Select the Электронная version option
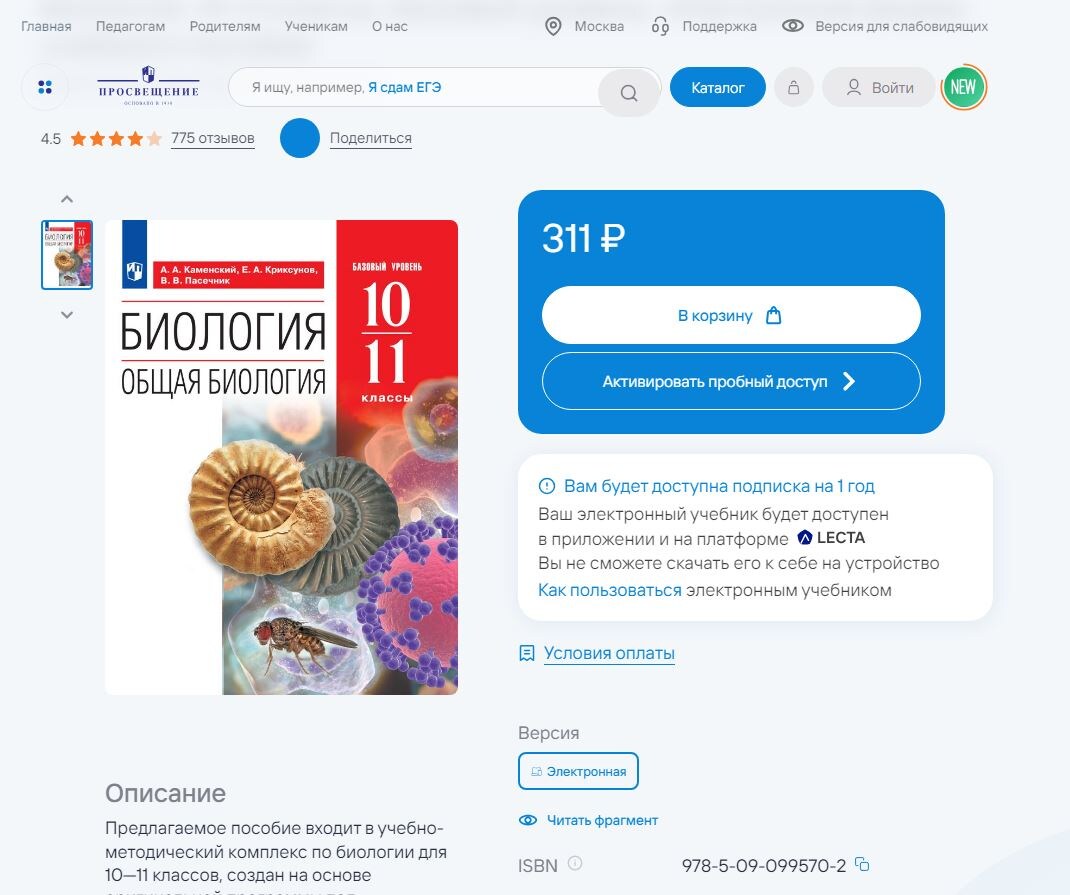 click(578, 772)
